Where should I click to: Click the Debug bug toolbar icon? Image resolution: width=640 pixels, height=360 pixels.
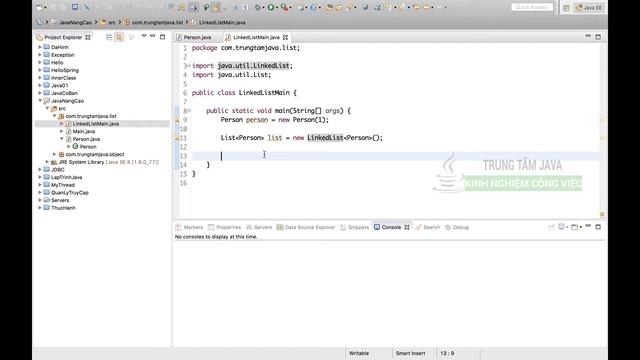pyautogui.click(x=257, y=7)
